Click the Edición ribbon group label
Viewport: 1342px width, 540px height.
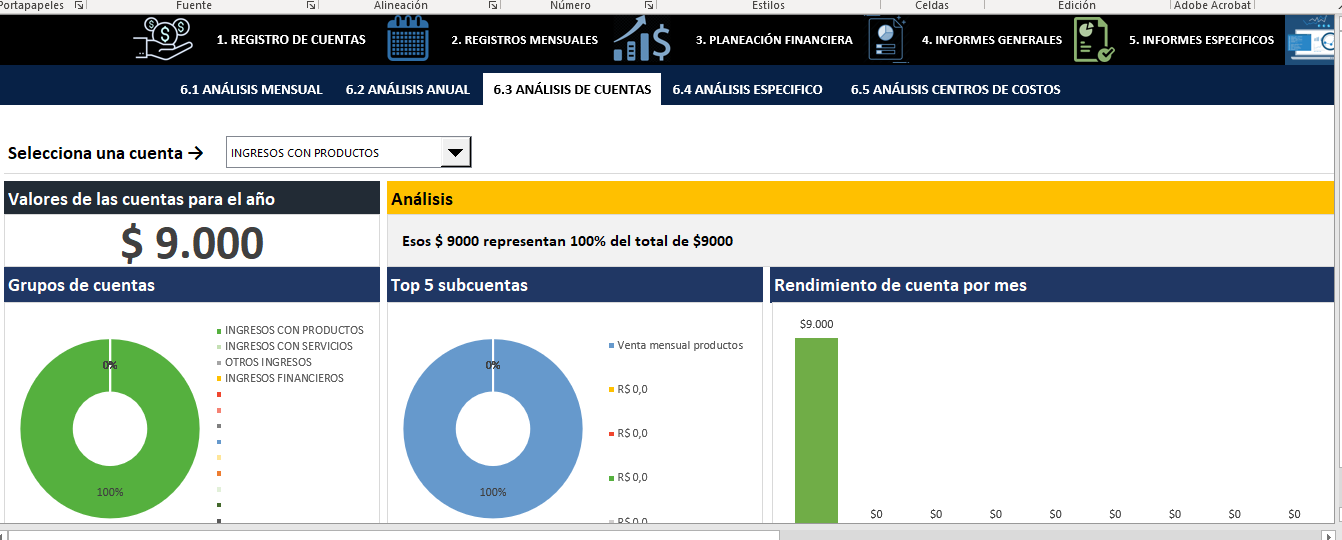1077,5
